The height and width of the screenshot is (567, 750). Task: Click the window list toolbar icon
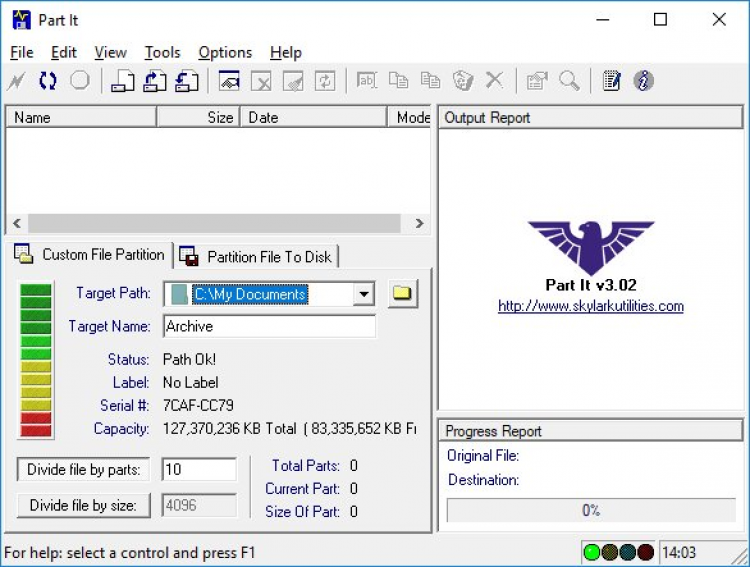pyautogui.click(x=229, y=80)
